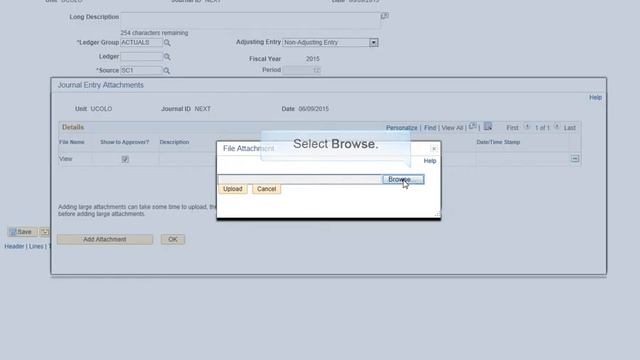The height and width of the screenshot is (360, 640).
Task: Click the Description column header
Action: click(x=174, y=142)
